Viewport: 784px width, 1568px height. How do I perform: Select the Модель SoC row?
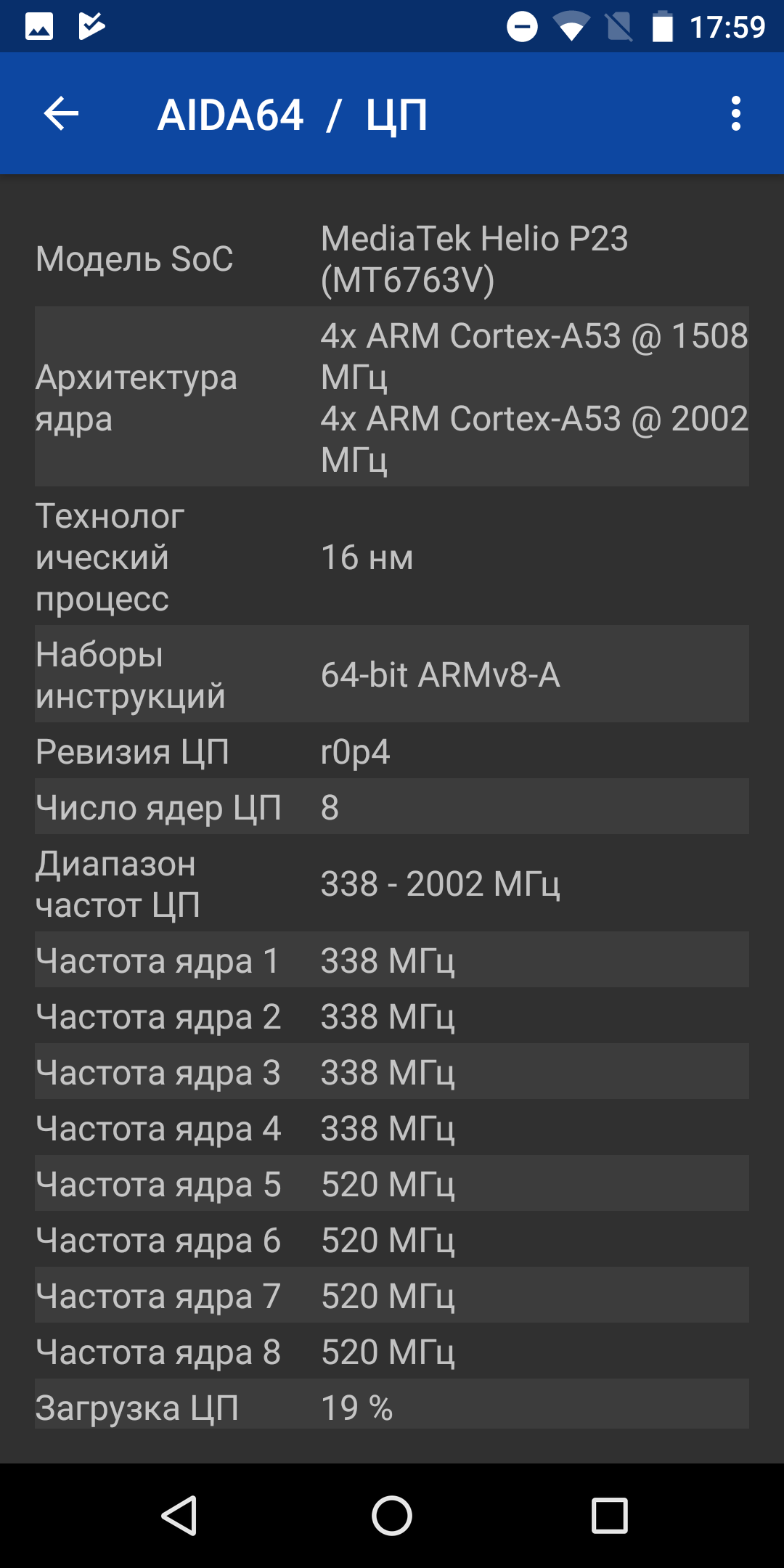click(392, 259)
